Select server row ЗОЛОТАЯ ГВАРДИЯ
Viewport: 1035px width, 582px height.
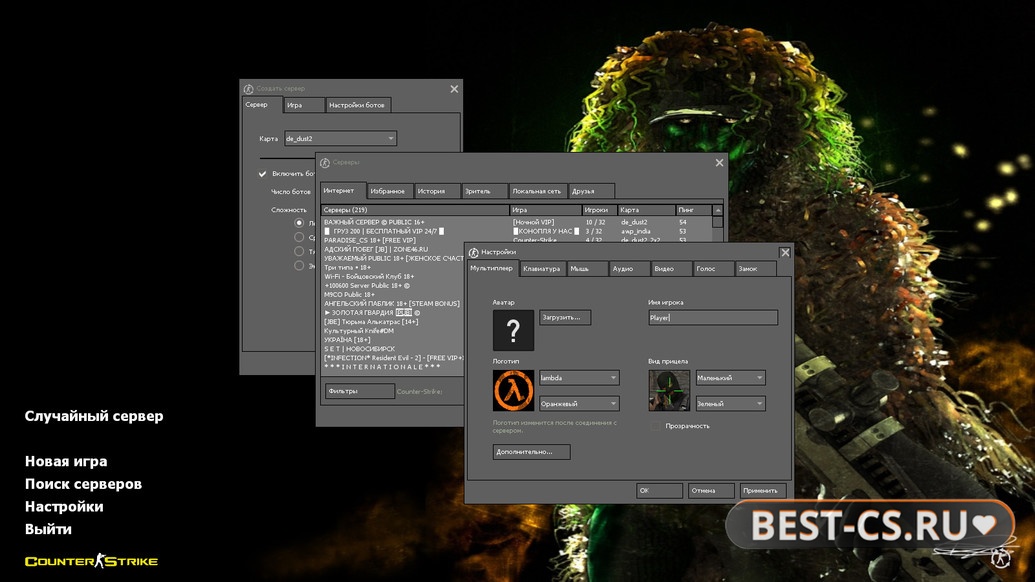(x=393, y=313)
